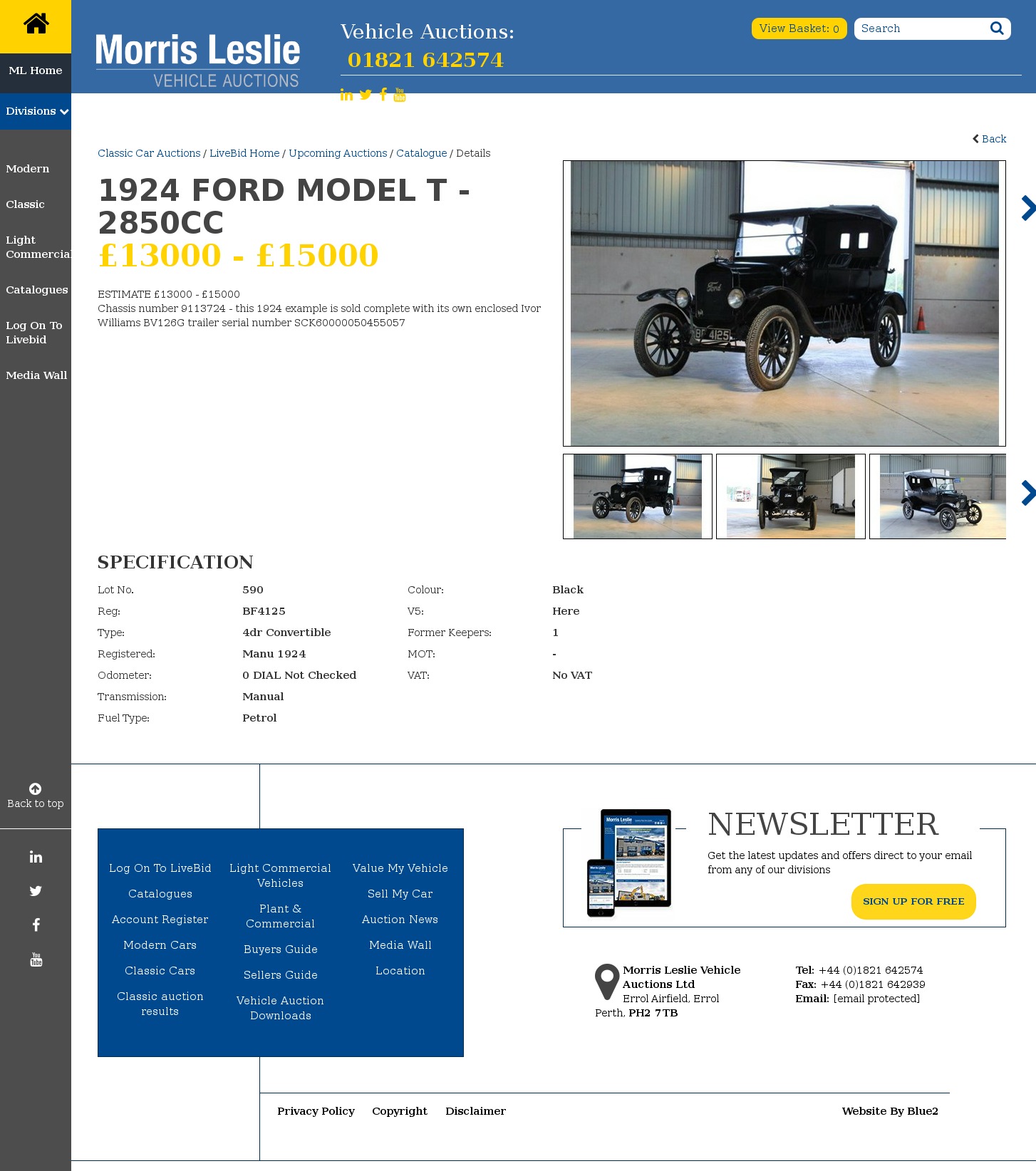Click the main Ford Model T photo

[x=784, y=303]
